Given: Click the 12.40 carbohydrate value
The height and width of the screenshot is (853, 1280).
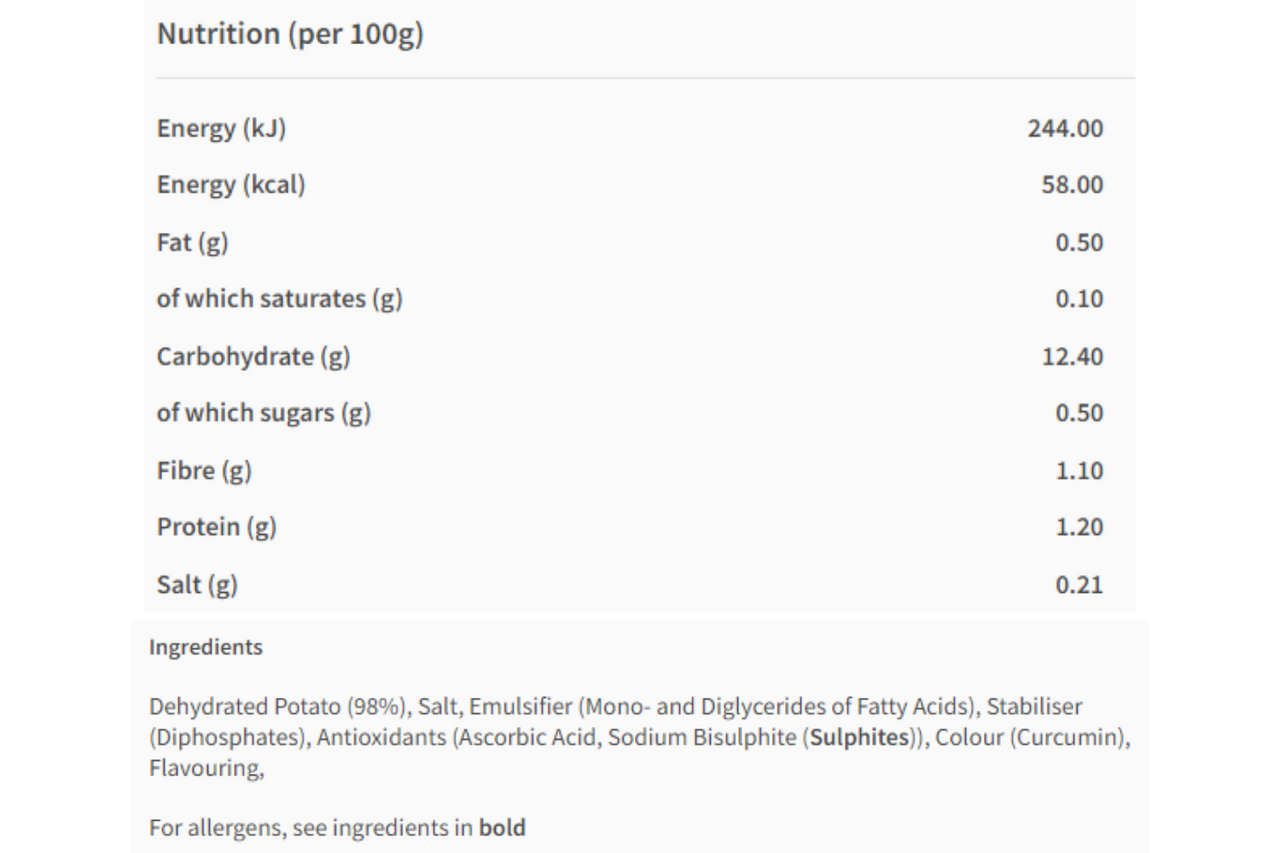Looking at the screenshot, I should click(1072, 357).
